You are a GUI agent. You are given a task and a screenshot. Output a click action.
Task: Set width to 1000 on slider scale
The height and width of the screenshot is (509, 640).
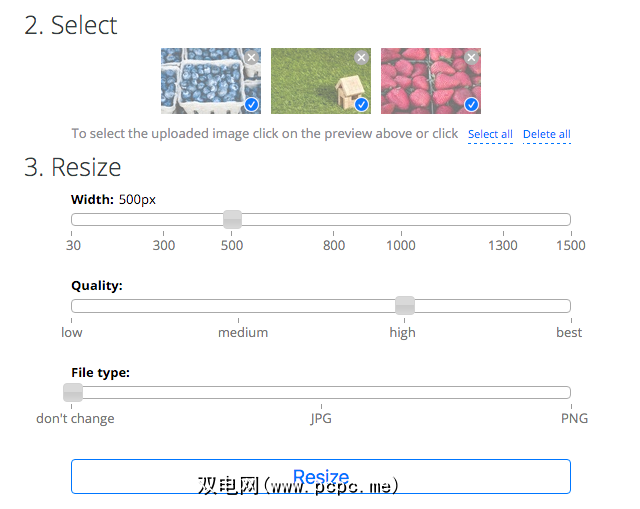pos(401,220)
